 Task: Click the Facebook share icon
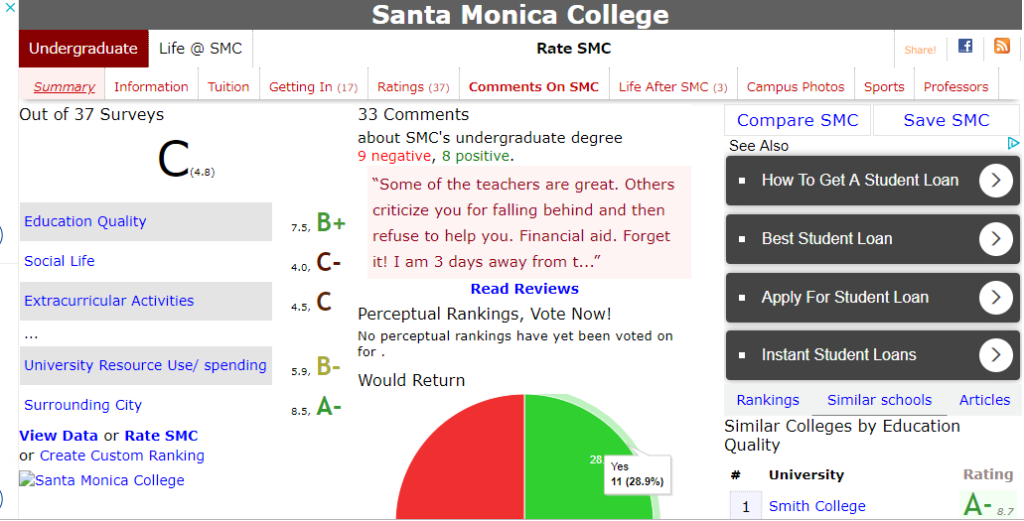pyautogui.click(x=965, y=46)
